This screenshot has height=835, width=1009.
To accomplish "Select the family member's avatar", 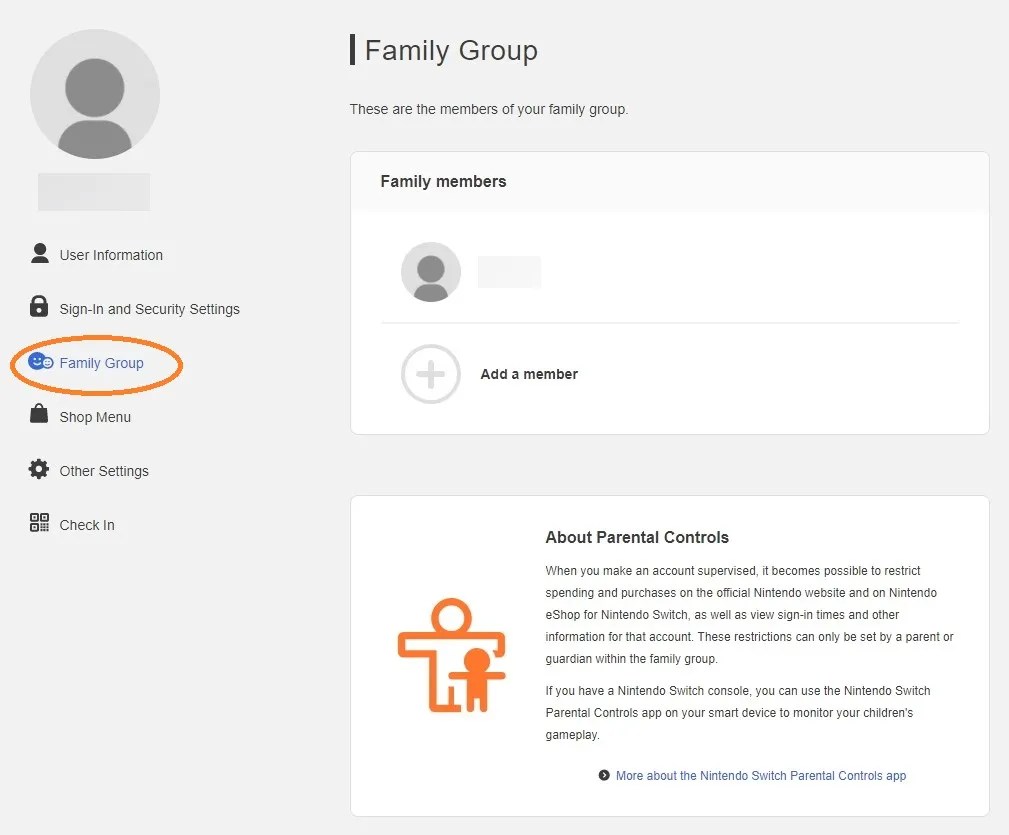I will click(431, 272).
